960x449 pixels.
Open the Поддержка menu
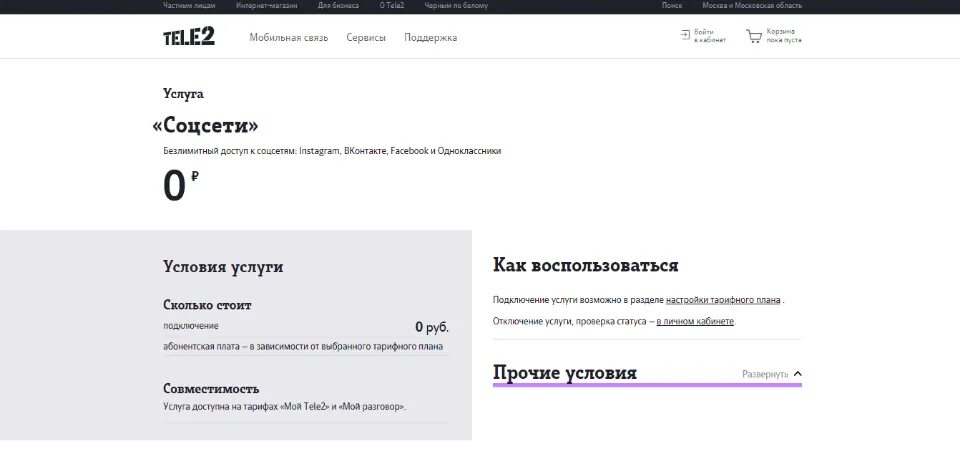coord(430,37)
